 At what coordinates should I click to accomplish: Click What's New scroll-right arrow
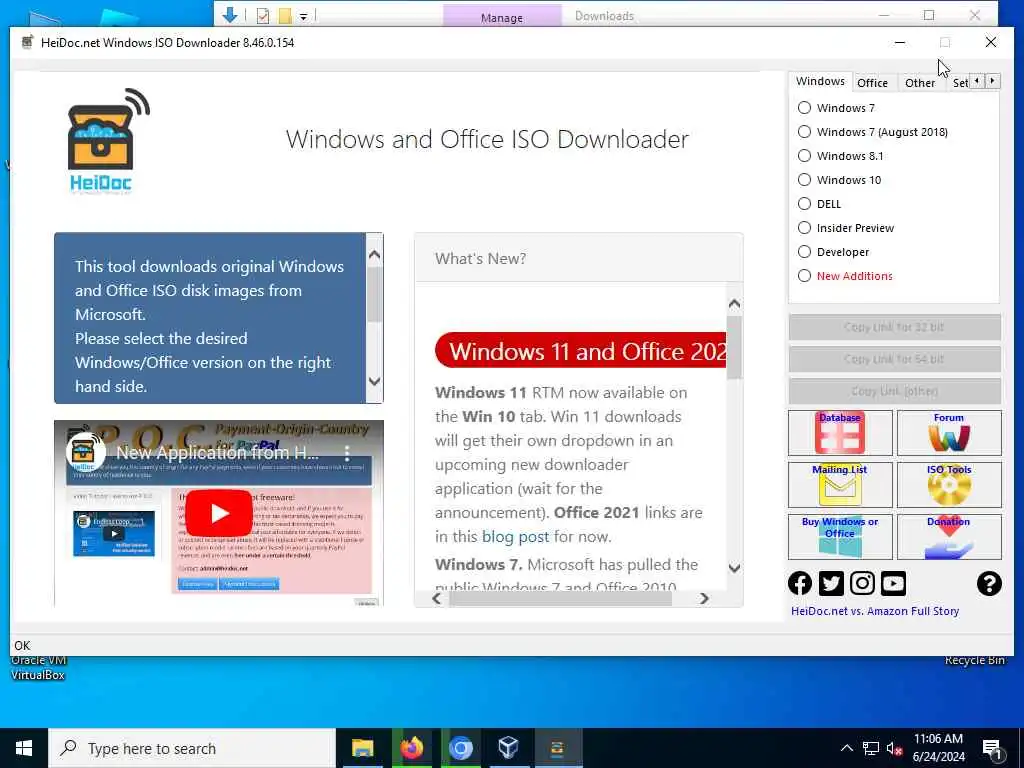pos(704,598)
